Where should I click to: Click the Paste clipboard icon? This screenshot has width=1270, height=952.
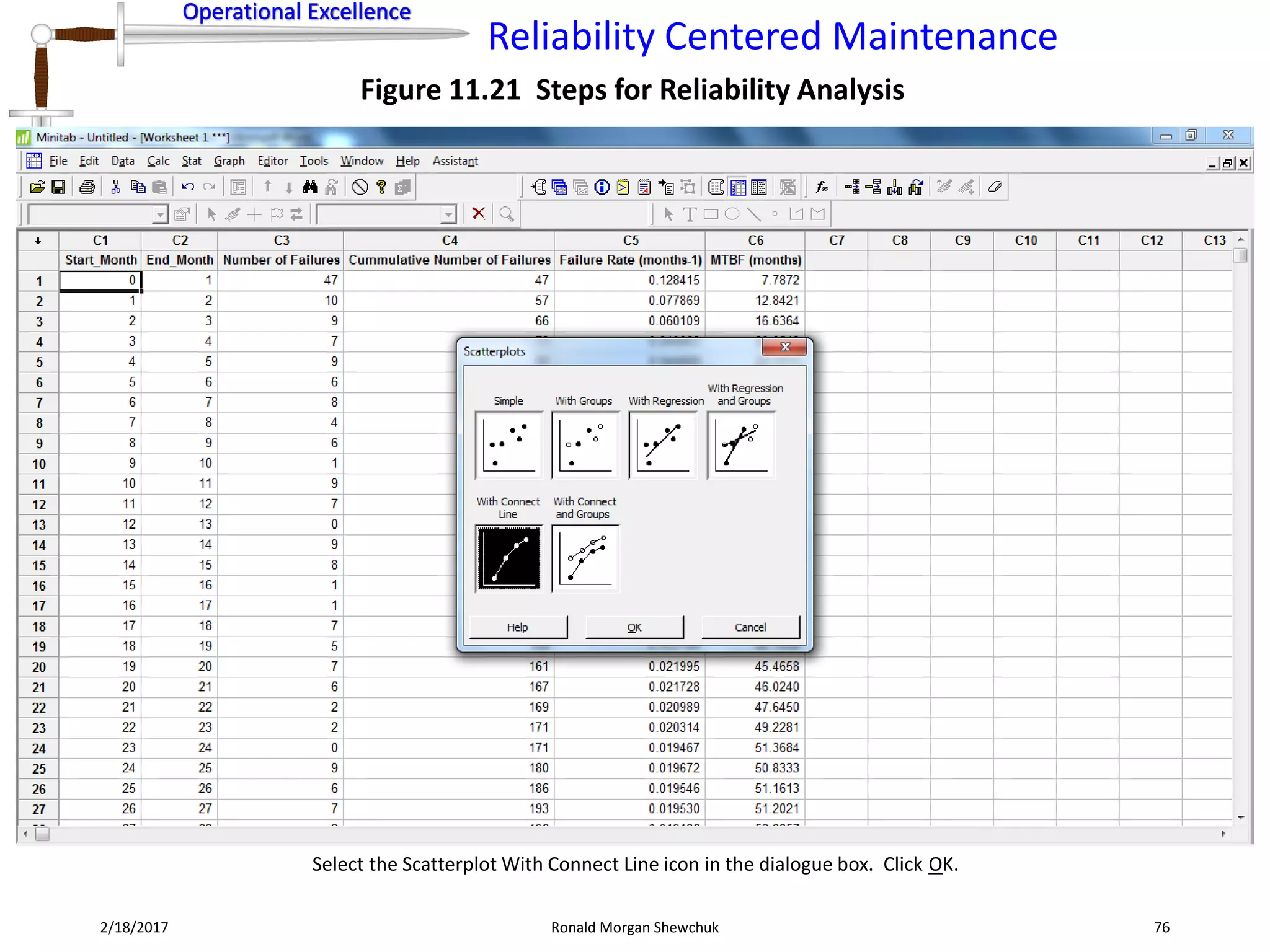tap(159, 187)
